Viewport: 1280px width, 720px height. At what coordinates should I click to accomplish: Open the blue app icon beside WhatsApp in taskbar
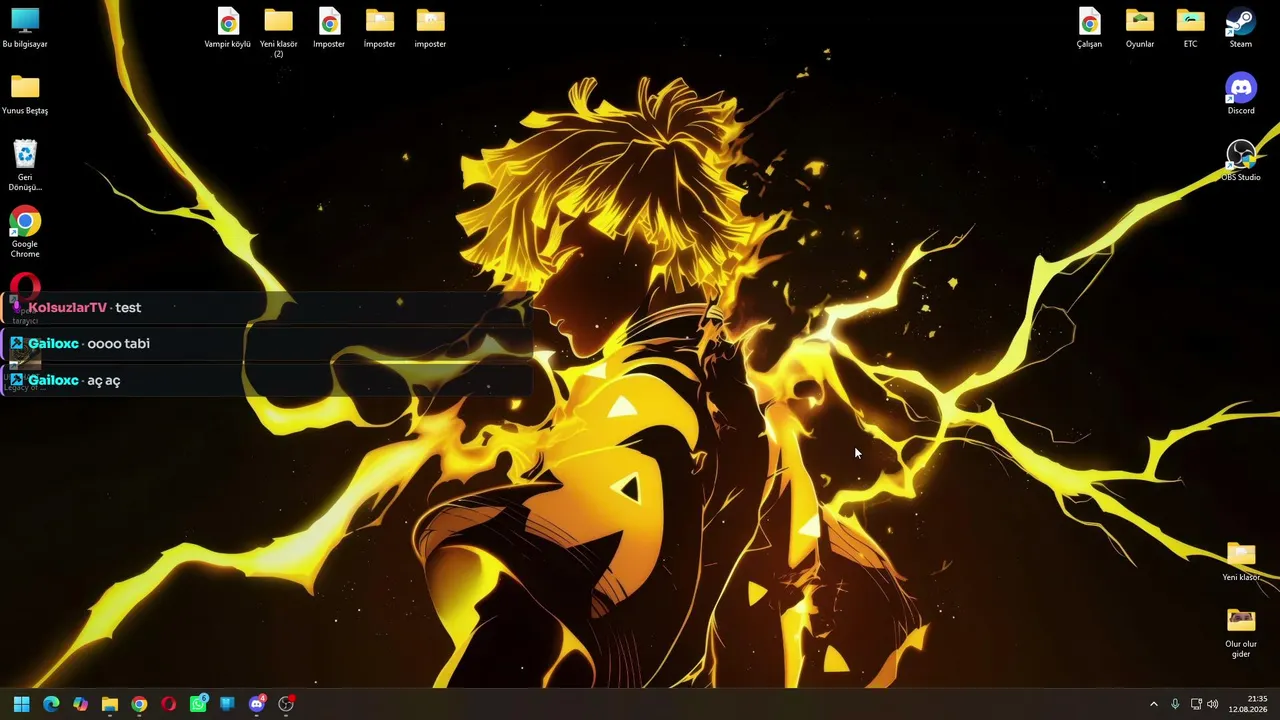click(x=227, y=704)
